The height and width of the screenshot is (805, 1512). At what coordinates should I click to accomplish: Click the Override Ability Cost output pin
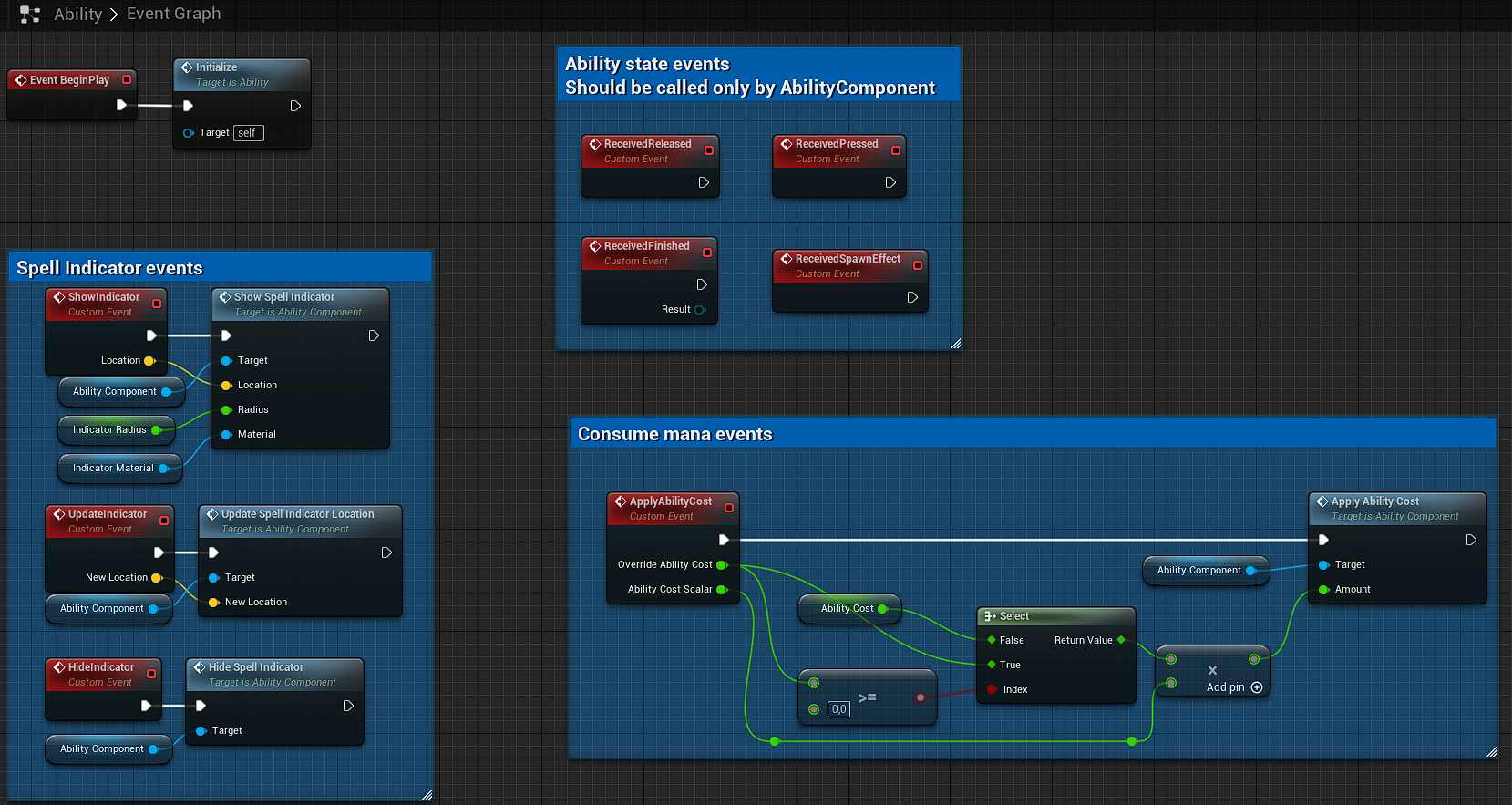[x=721, y=565]
